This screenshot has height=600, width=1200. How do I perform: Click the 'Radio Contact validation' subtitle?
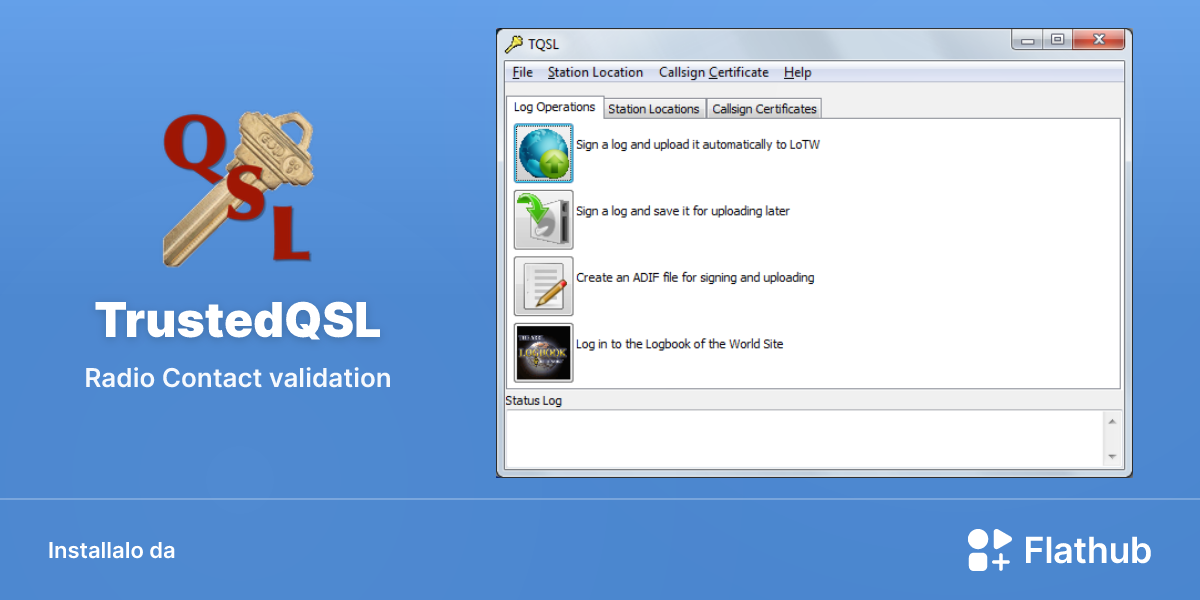[x=238, y=378]
